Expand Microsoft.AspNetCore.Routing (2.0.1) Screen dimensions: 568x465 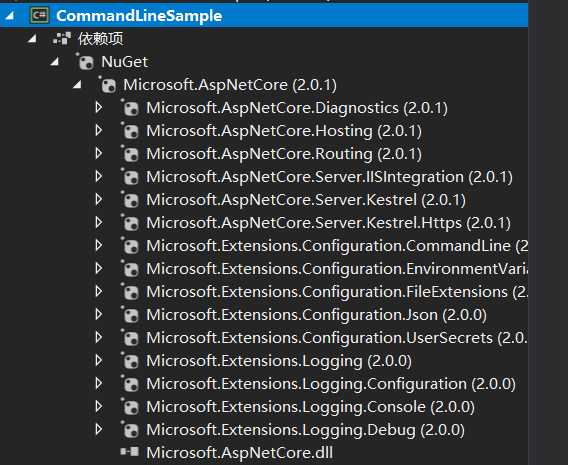point(99,154)
